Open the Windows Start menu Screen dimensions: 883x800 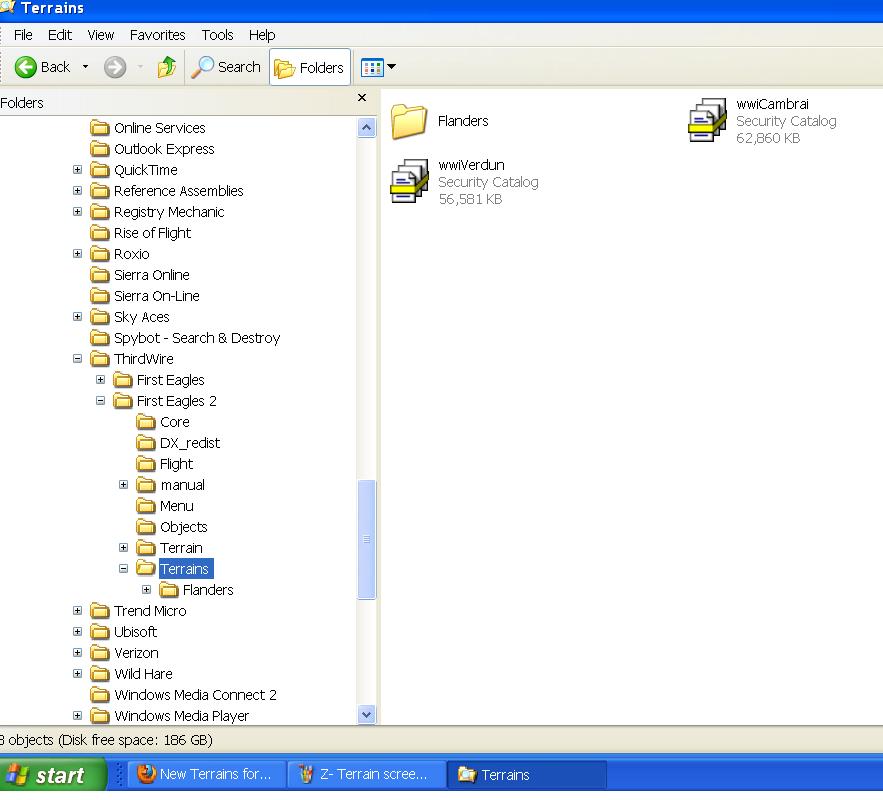click(x=53, y=775)
